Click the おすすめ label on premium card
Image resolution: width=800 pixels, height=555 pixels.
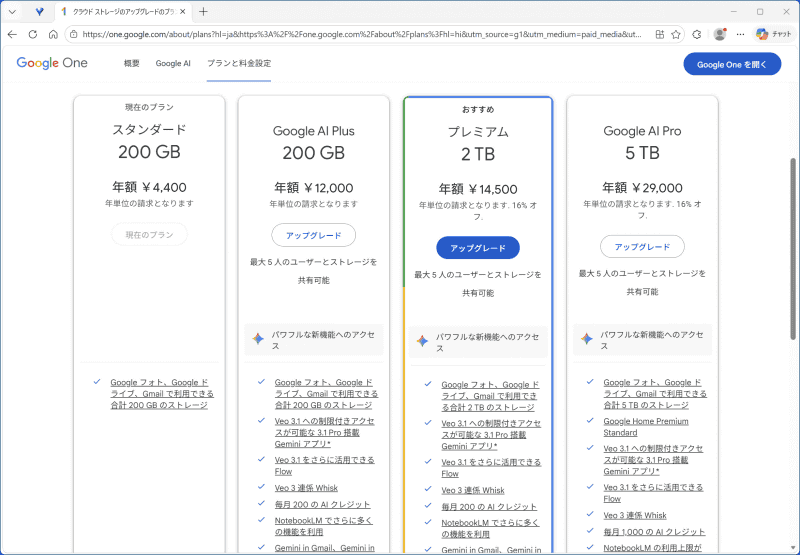tap(478, 109)
